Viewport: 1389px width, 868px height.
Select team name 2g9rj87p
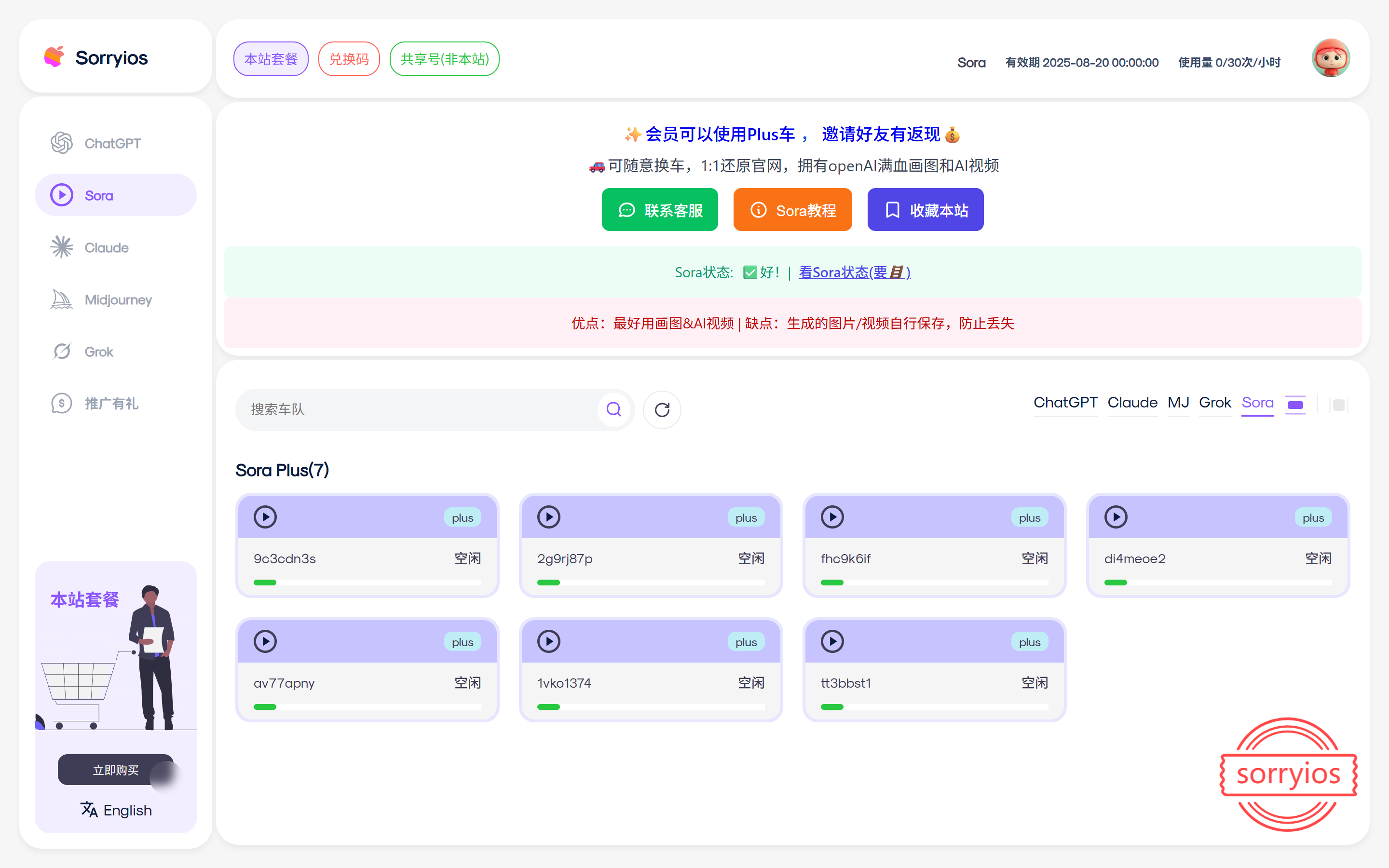pyautogui.click(x=565, y=558)
